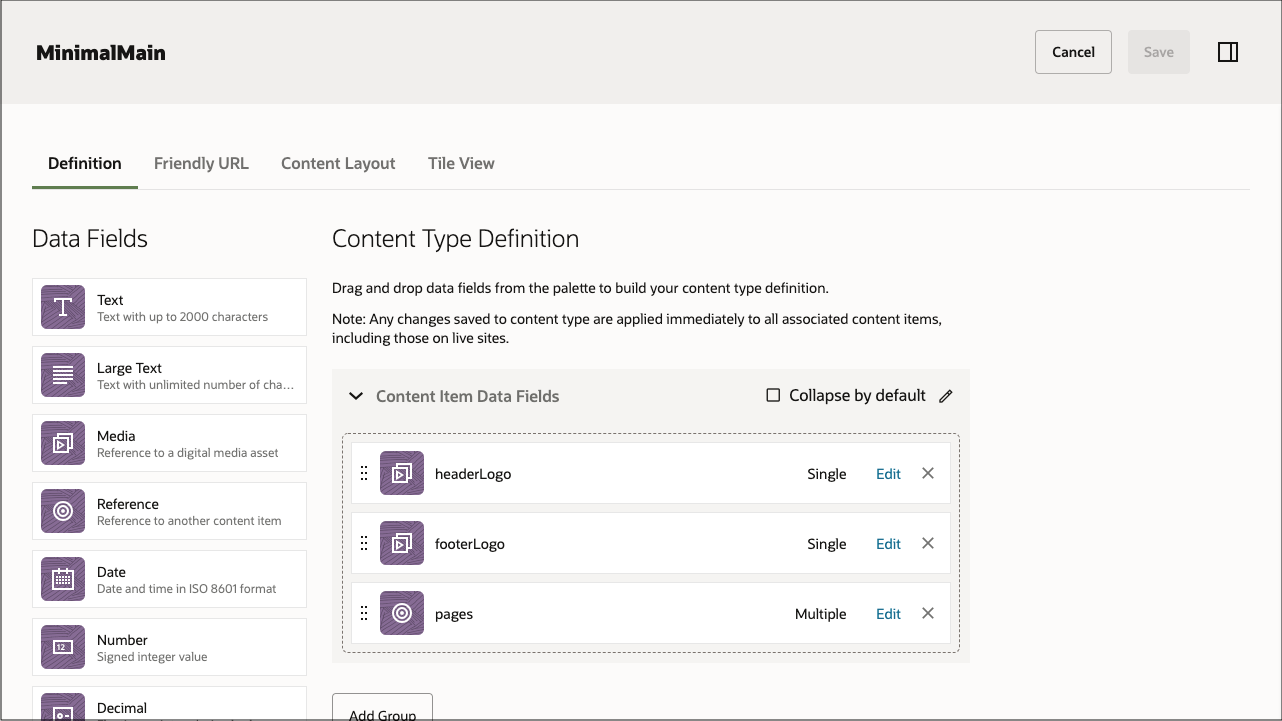Select the Number data field icon
The image size is (1282, 721).
pos(62,647)
